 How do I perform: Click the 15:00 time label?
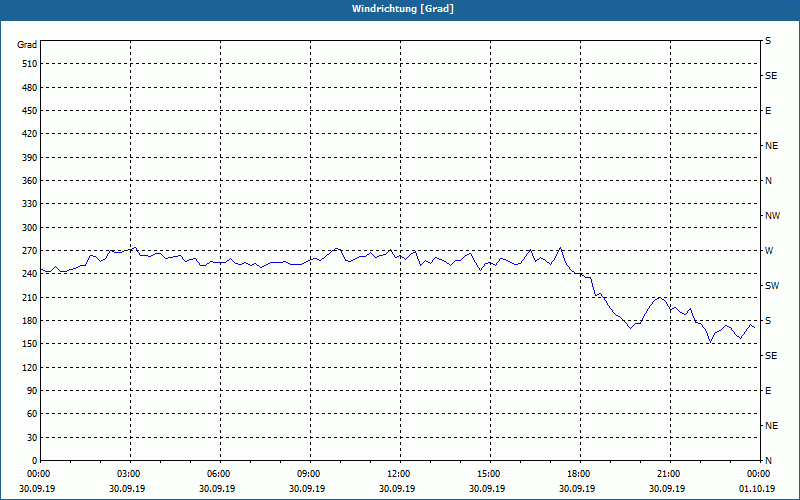490,474
